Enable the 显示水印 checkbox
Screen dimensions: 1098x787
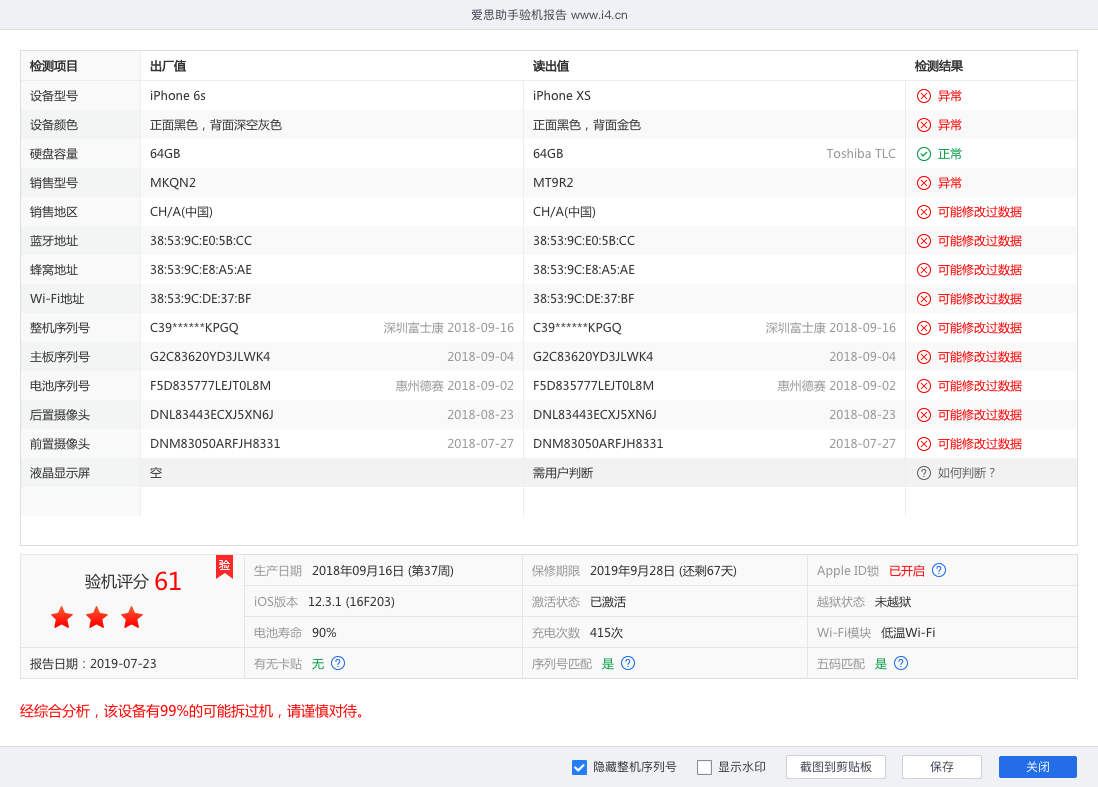704,767
